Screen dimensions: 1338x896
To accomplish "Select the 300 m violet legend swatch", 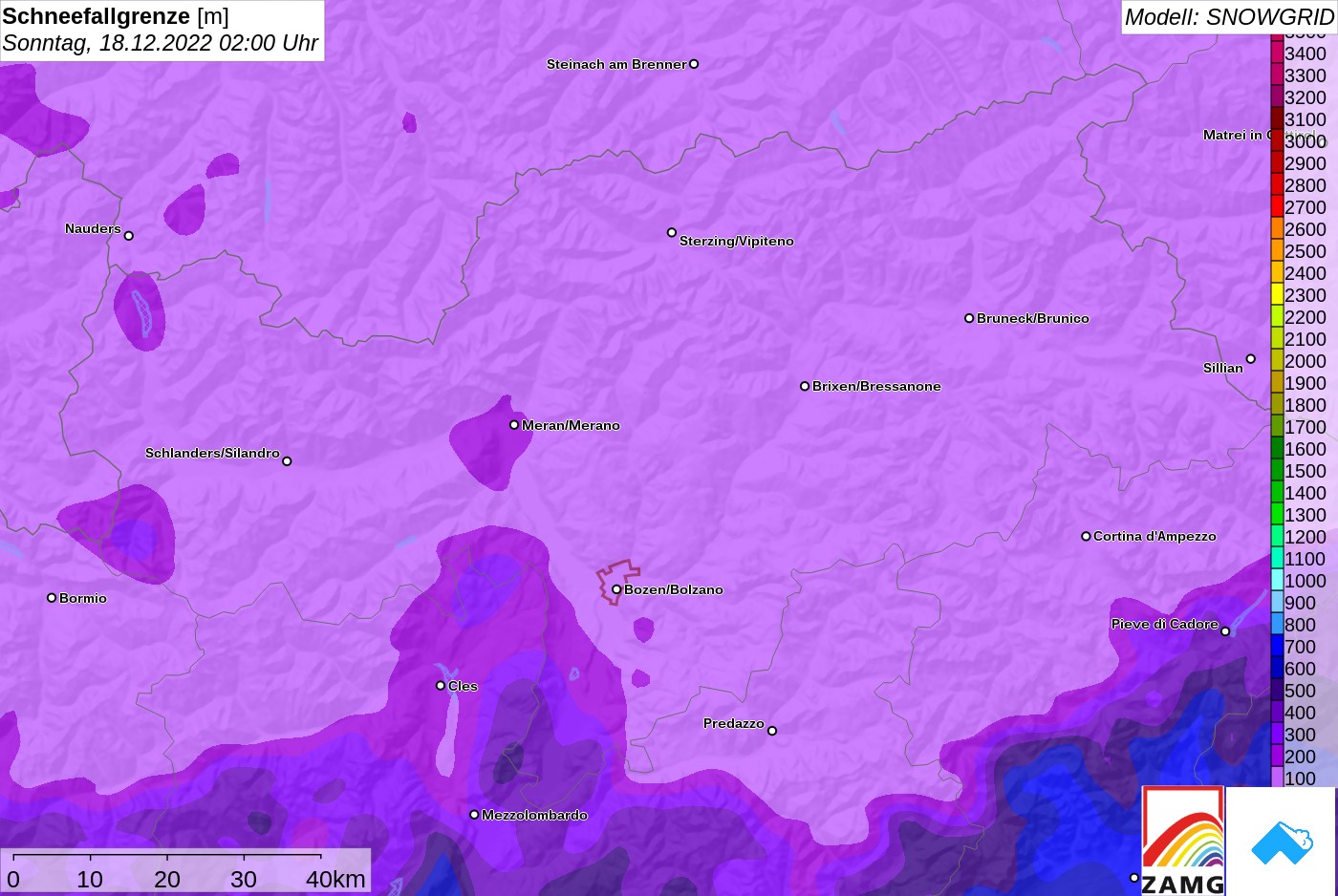I will point(1277,735).
